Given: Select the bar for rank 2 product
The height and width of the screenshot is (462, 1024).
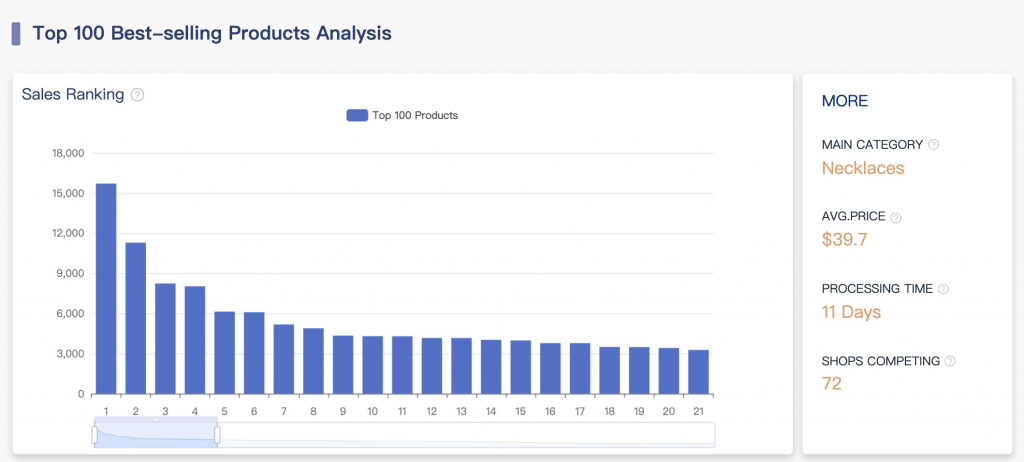Looking at the screenshot, I should [136, 318].
